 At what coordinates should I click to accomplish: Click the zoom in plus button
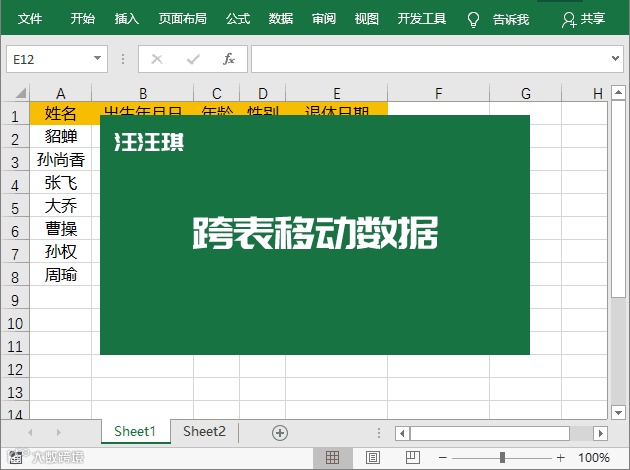[x=560, y=457]
